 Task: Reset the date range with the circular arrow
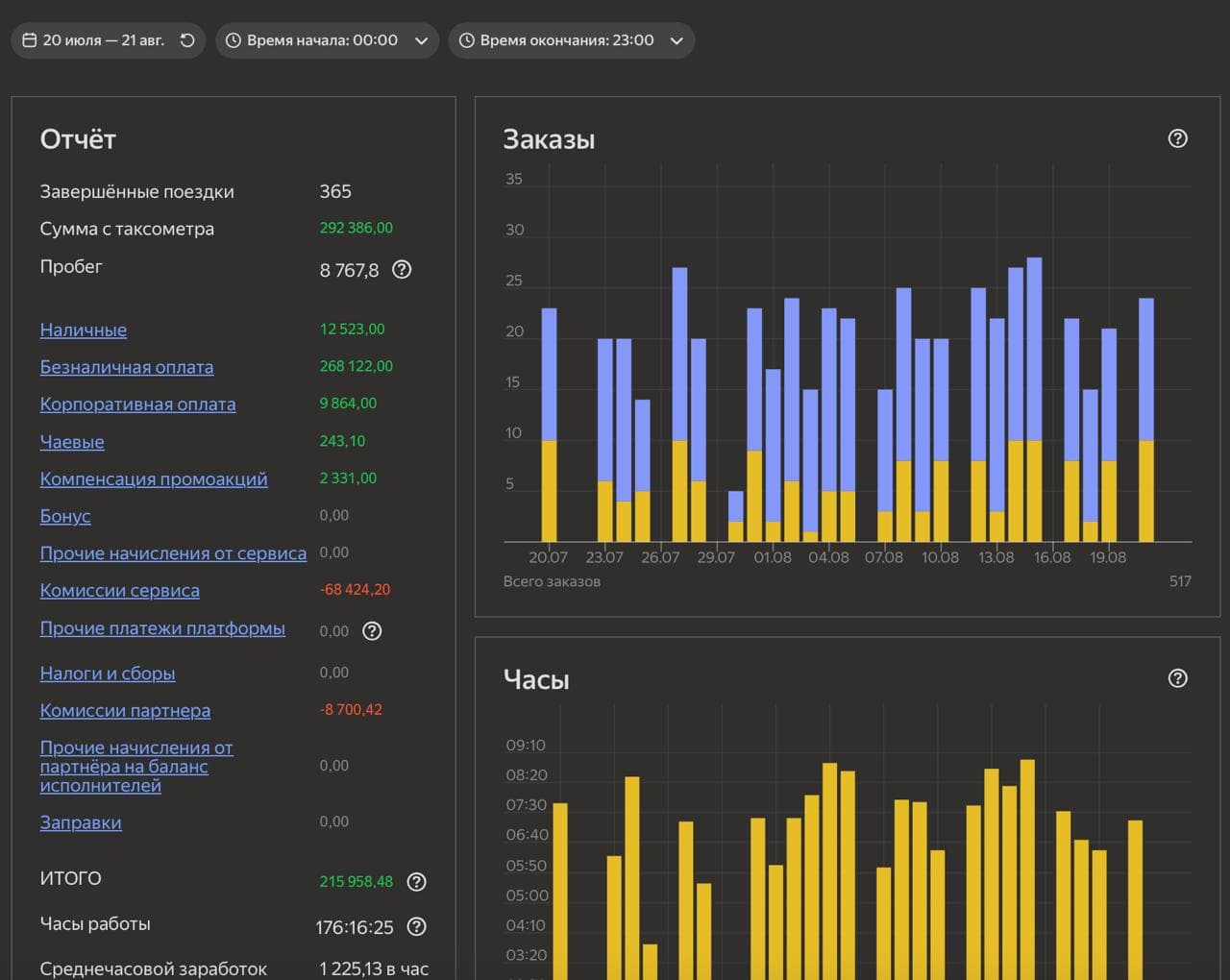tap(187, 40)
